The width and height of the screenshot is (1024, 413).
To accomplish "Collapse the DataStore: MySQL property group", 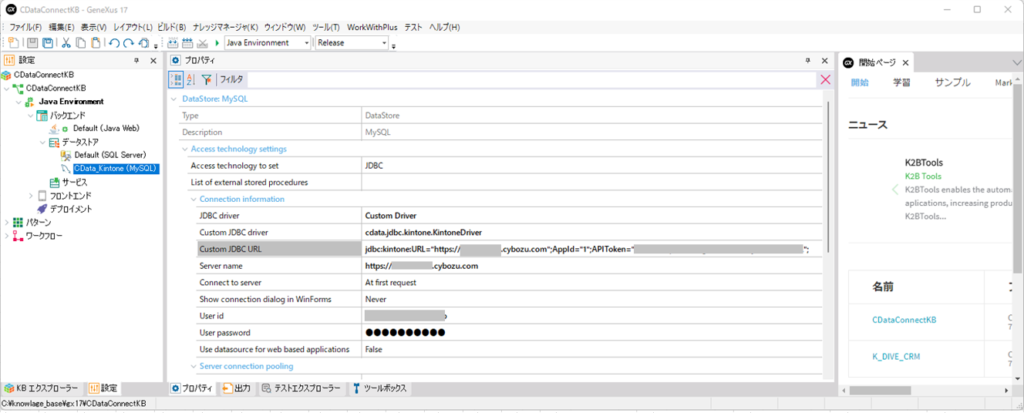I will pos(174,99).
